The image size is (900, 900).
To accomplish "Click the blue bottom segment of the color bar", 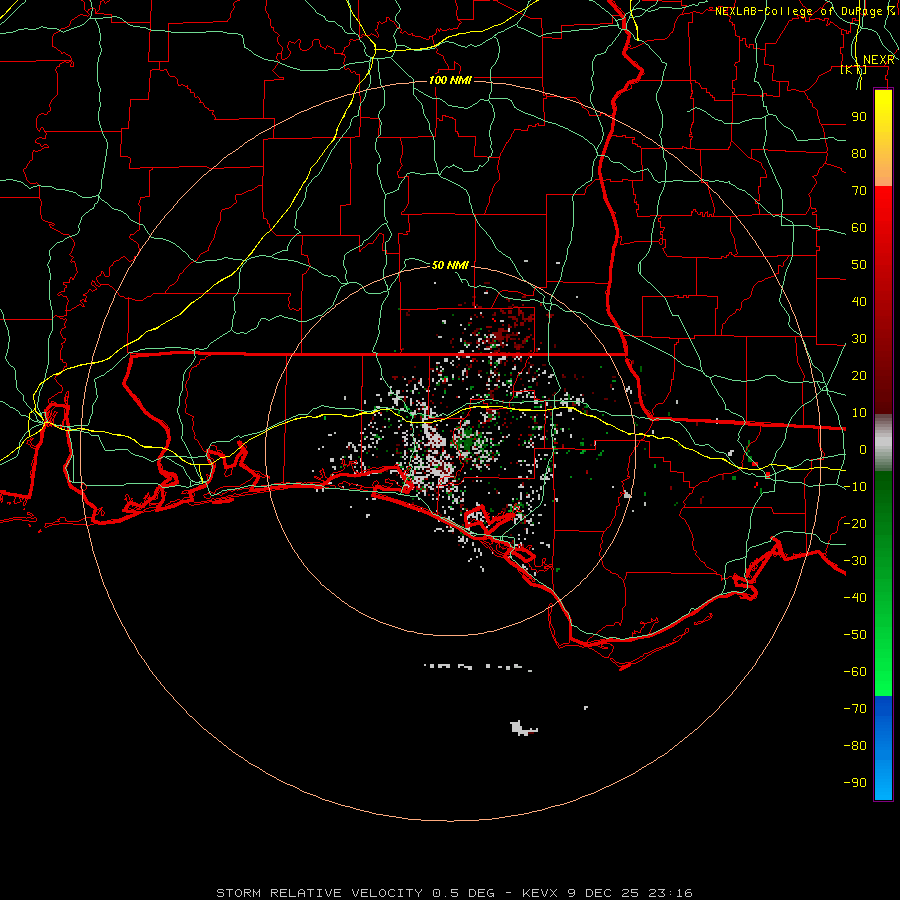I will click(x=883, y=748).
